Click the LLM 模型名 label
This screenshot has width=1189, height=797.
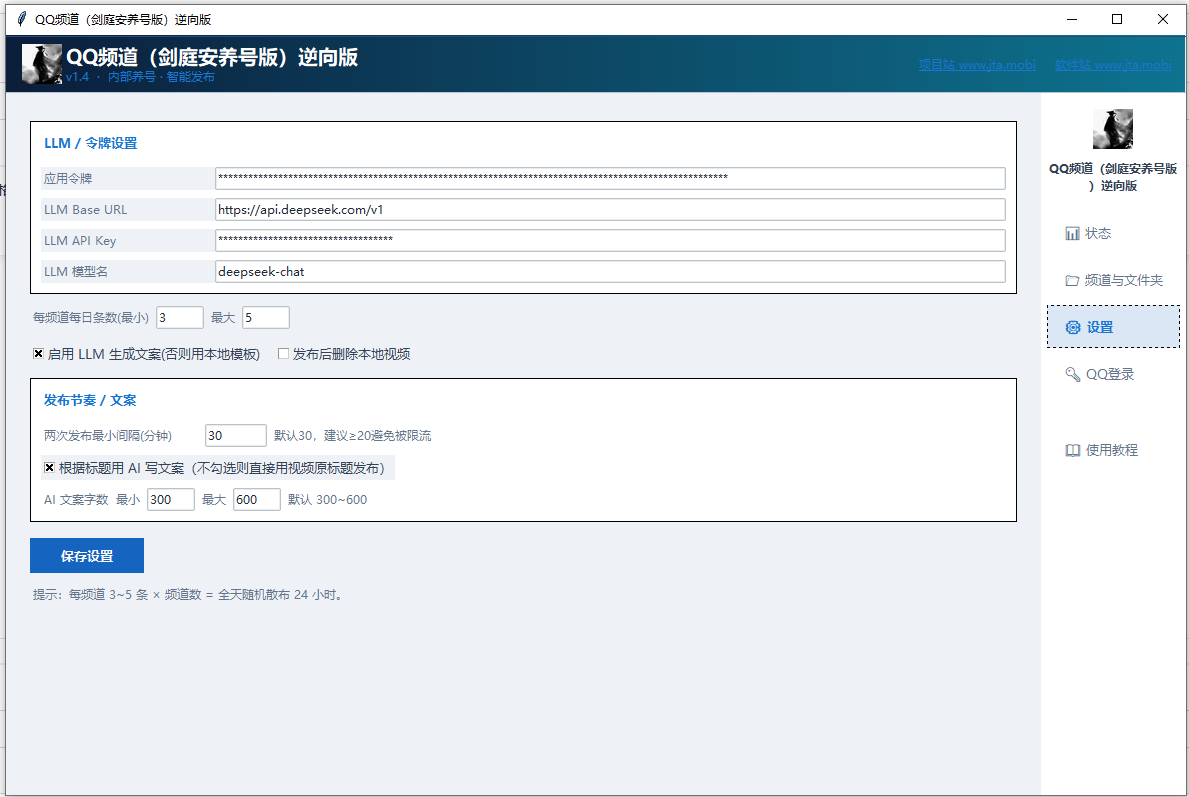[x=76, y=271]
